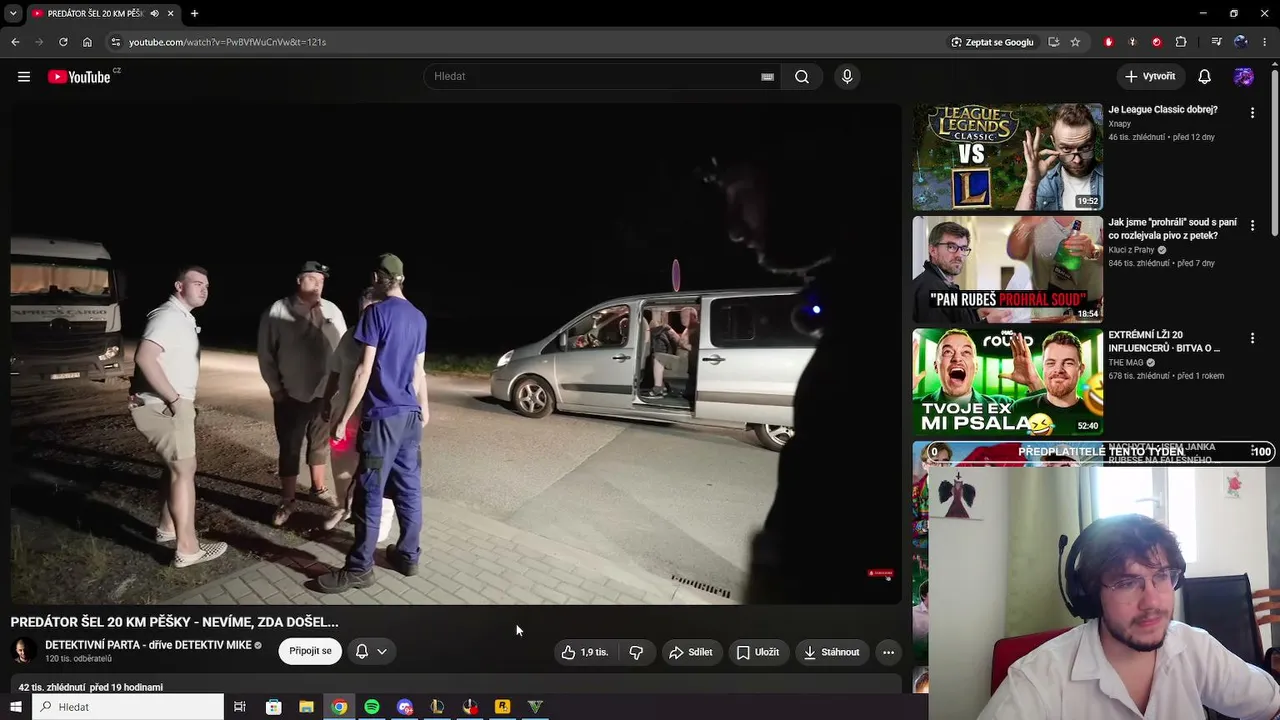Click the Sdílet share button
The image size is (1280, 720).
click(691, 652)
